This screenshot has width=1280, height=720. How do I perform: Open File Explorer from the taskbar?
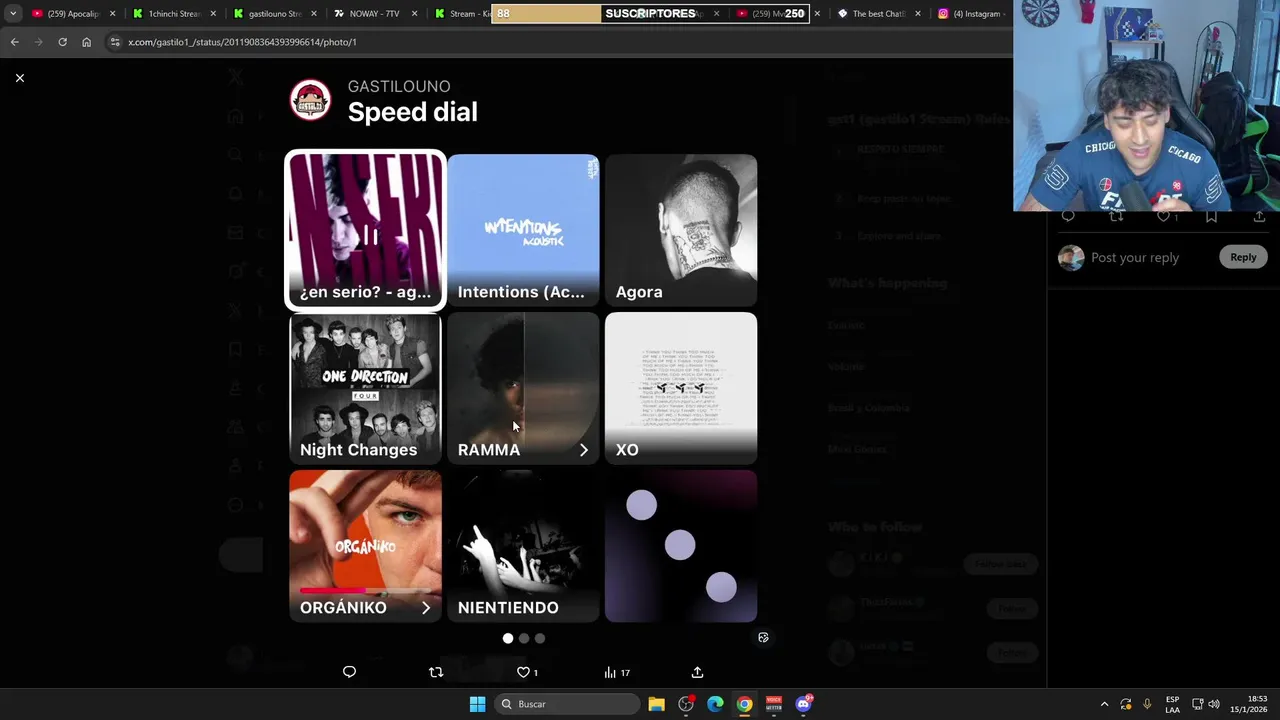click(656, 704)
